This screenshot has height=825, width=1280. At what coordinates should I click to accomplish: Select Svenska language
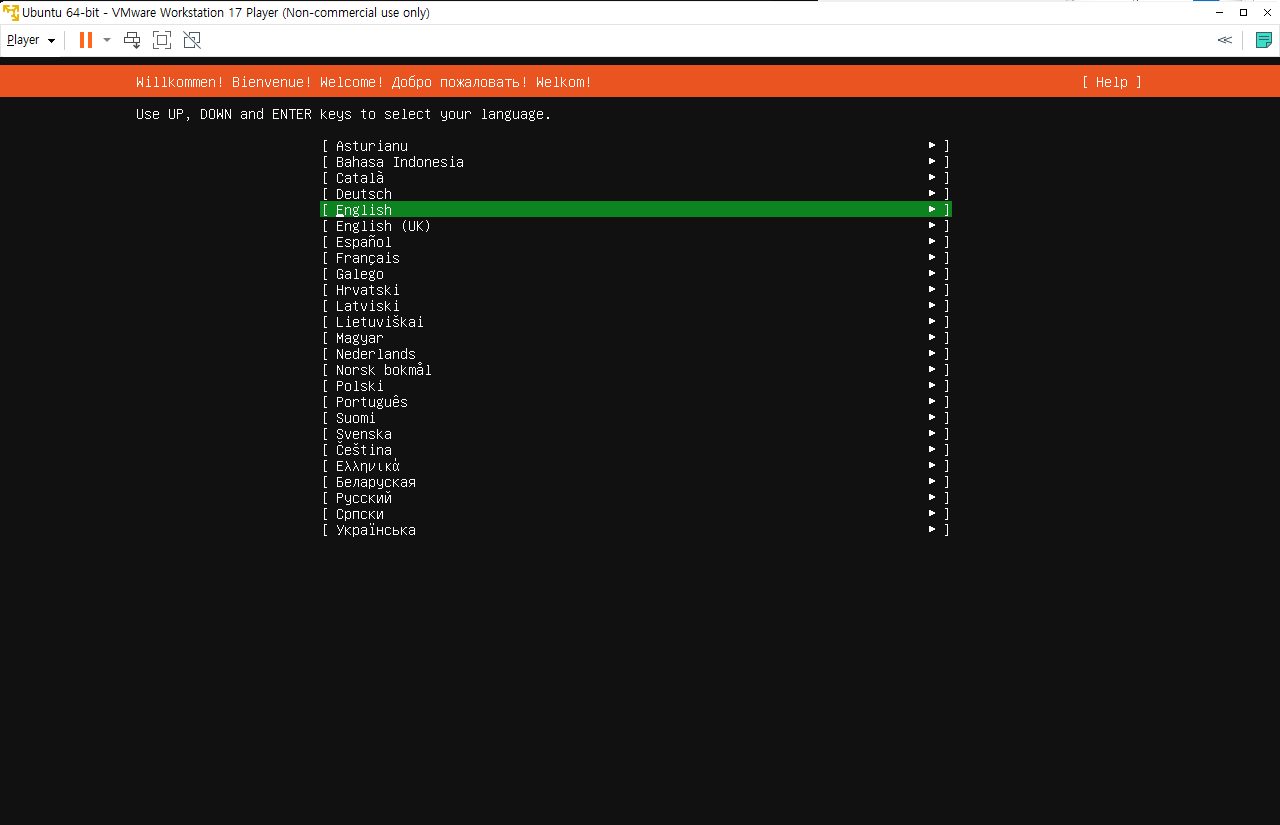tap(636, 434)
